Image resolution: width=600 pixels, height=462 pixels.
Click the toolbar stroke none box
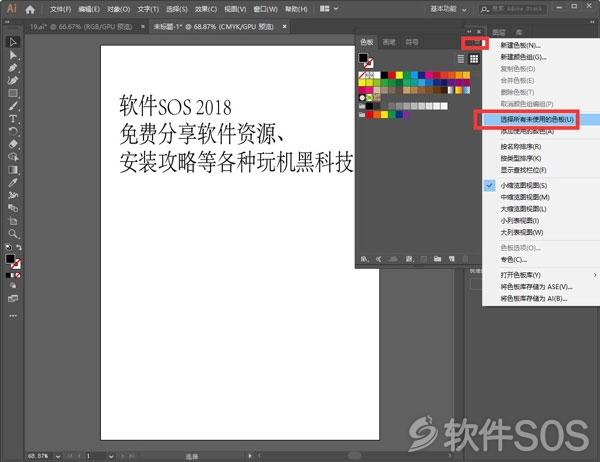click(x=16, y=264)
